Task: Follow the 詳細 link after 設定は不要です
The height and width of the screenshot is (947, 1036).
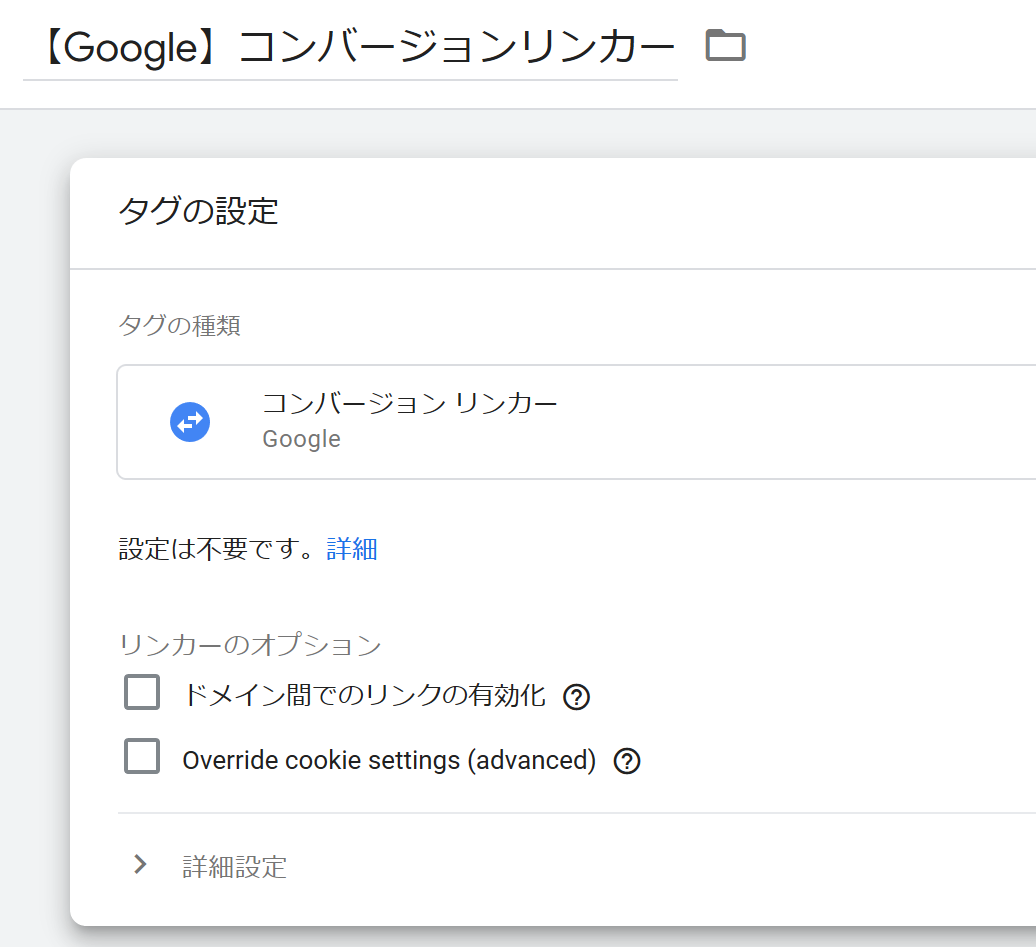Action: 352,549
